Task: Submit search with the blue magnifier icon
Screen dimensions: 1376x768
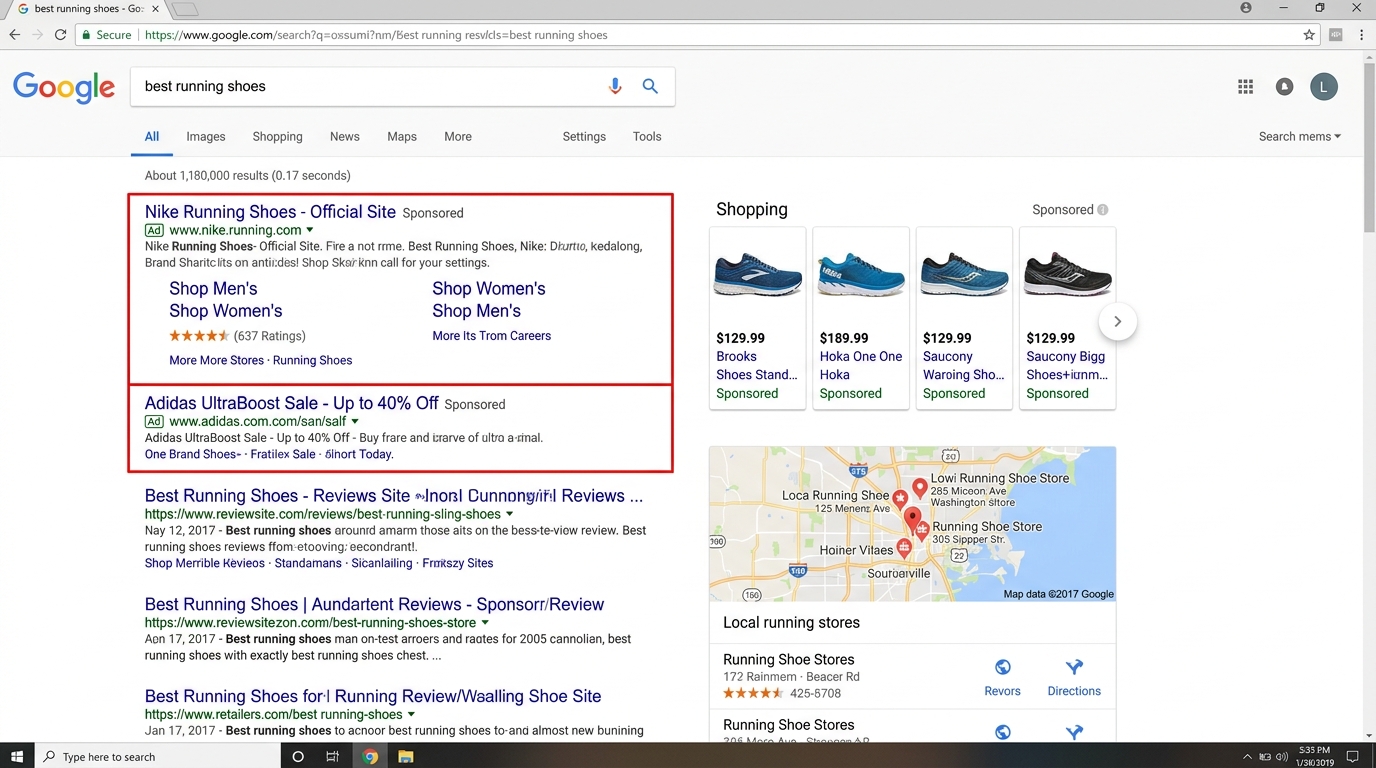Action: click(650, 86)
